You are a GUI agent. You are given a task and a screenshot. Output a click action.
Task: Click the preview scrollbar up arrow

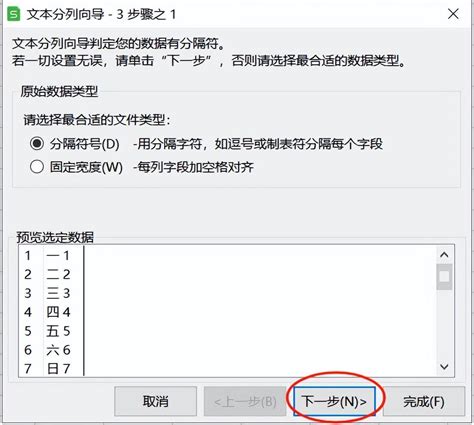click(444, 255)
